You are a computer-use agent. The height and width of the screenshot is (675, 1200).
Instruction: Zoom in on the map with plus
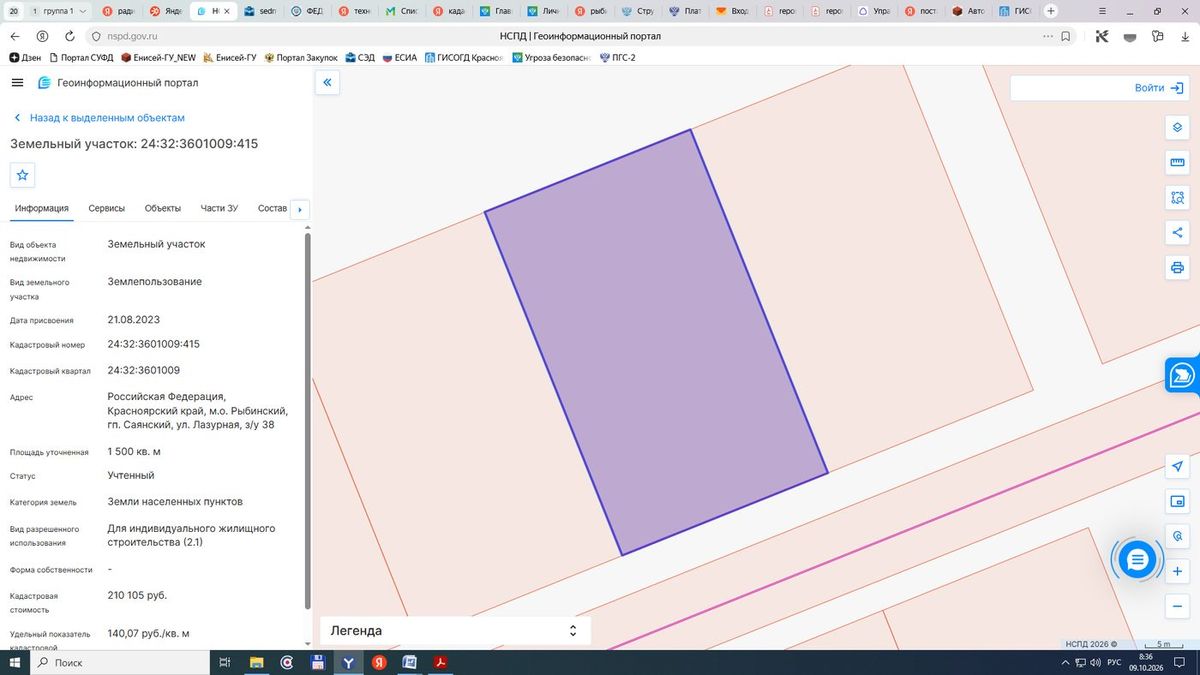pos(1177,571)
